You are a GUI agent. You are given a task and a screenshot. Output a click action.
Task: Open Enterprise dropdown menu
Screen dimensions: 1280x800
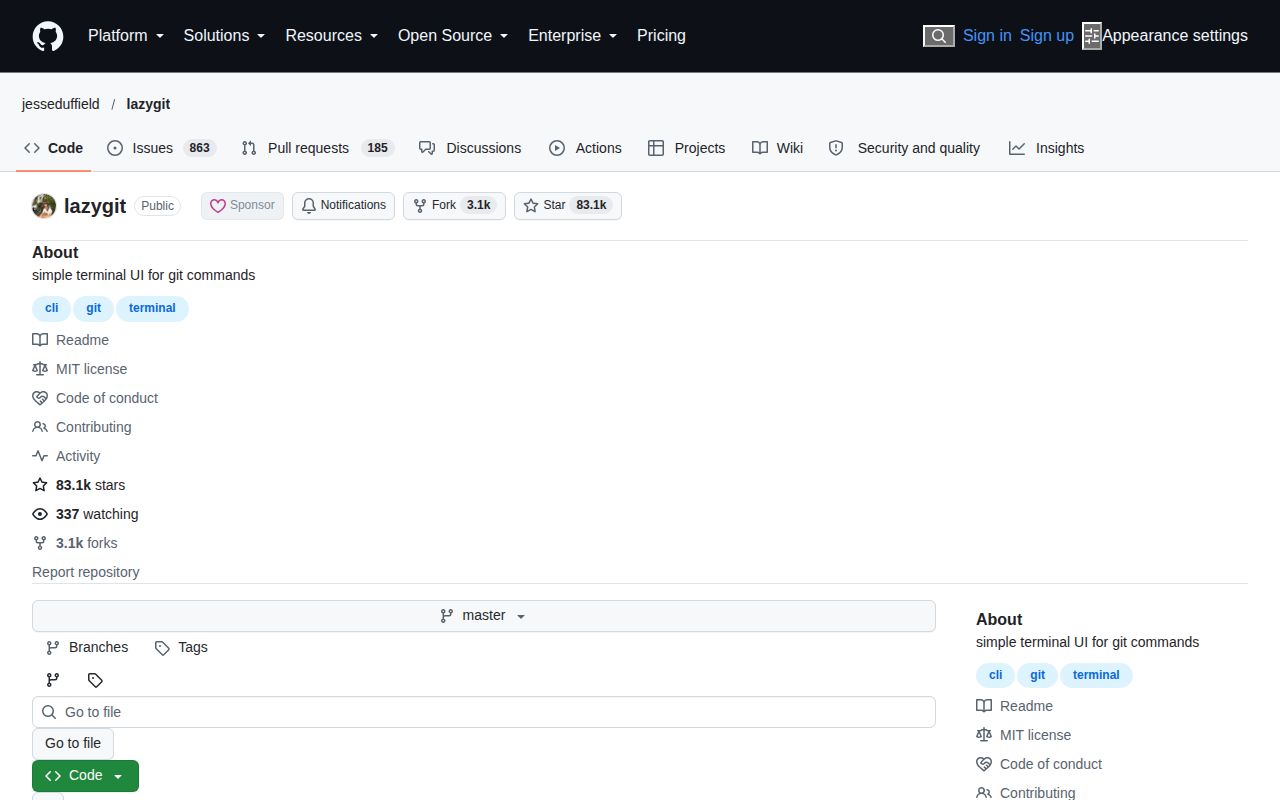point(572,36)
